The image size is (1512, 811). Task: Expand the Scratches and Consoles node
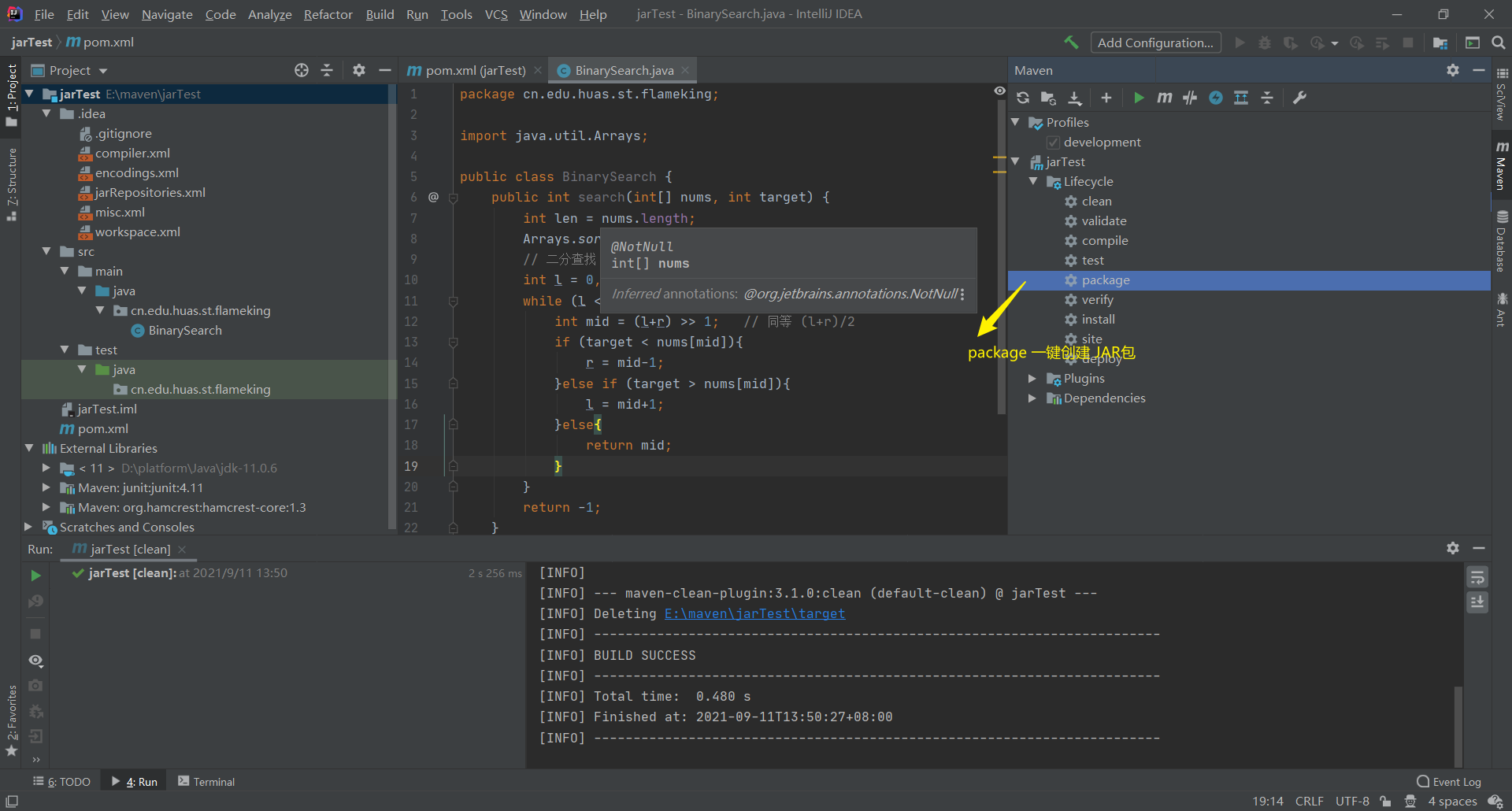28,527
